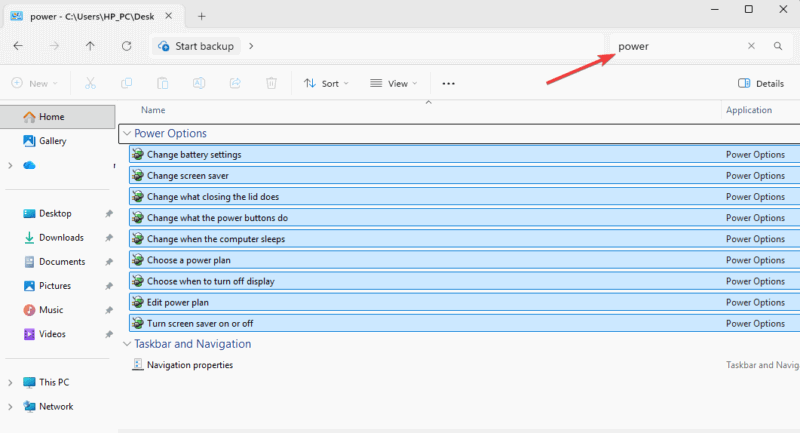
Task: Click the Refresh icon in navigation bar
Action: (x=126, y=46)
